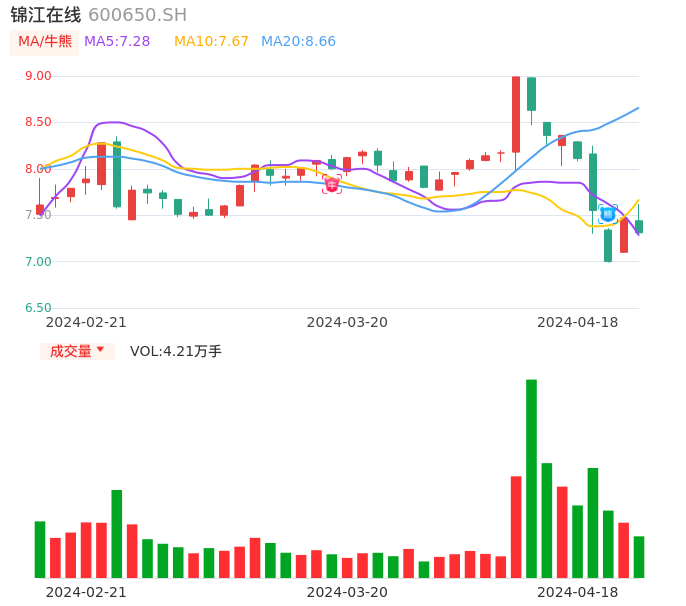686x606 pixels.
Task: Click the 2024-04-18 date under volume chart
Action: (x=578, y=592)
